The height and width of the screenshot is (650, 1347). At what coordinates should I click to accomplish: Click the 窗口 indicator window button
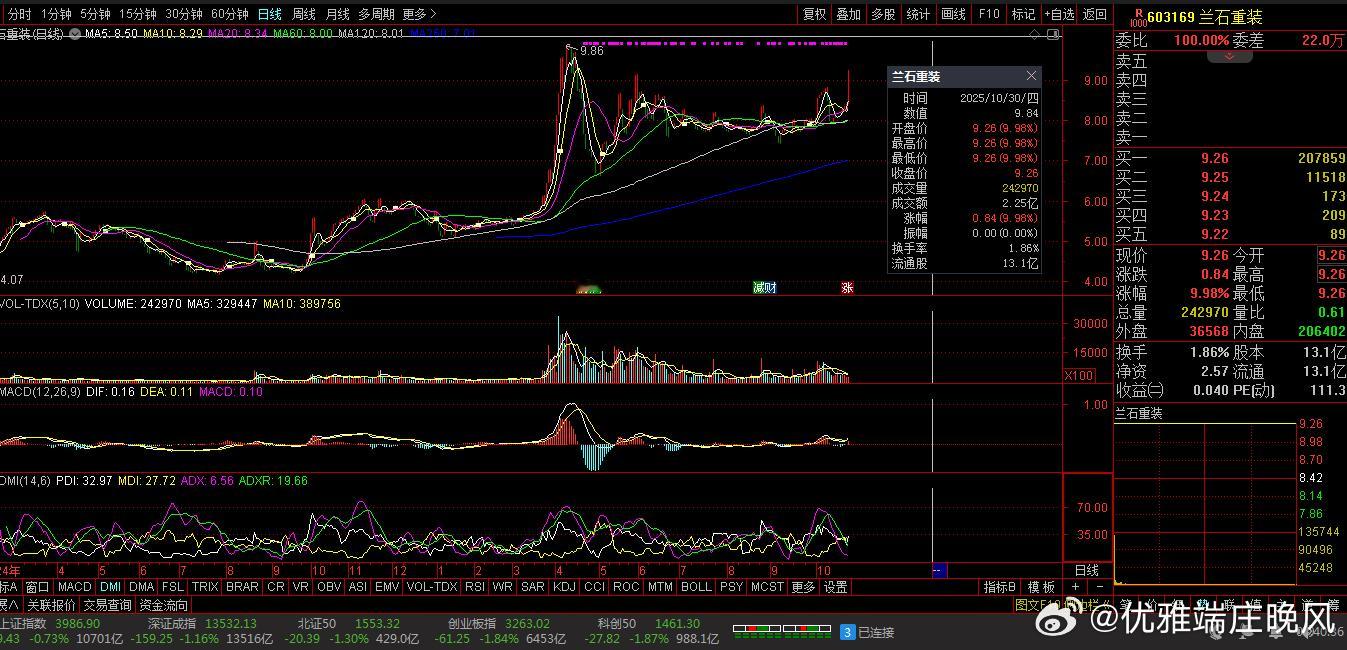(37, 587)
